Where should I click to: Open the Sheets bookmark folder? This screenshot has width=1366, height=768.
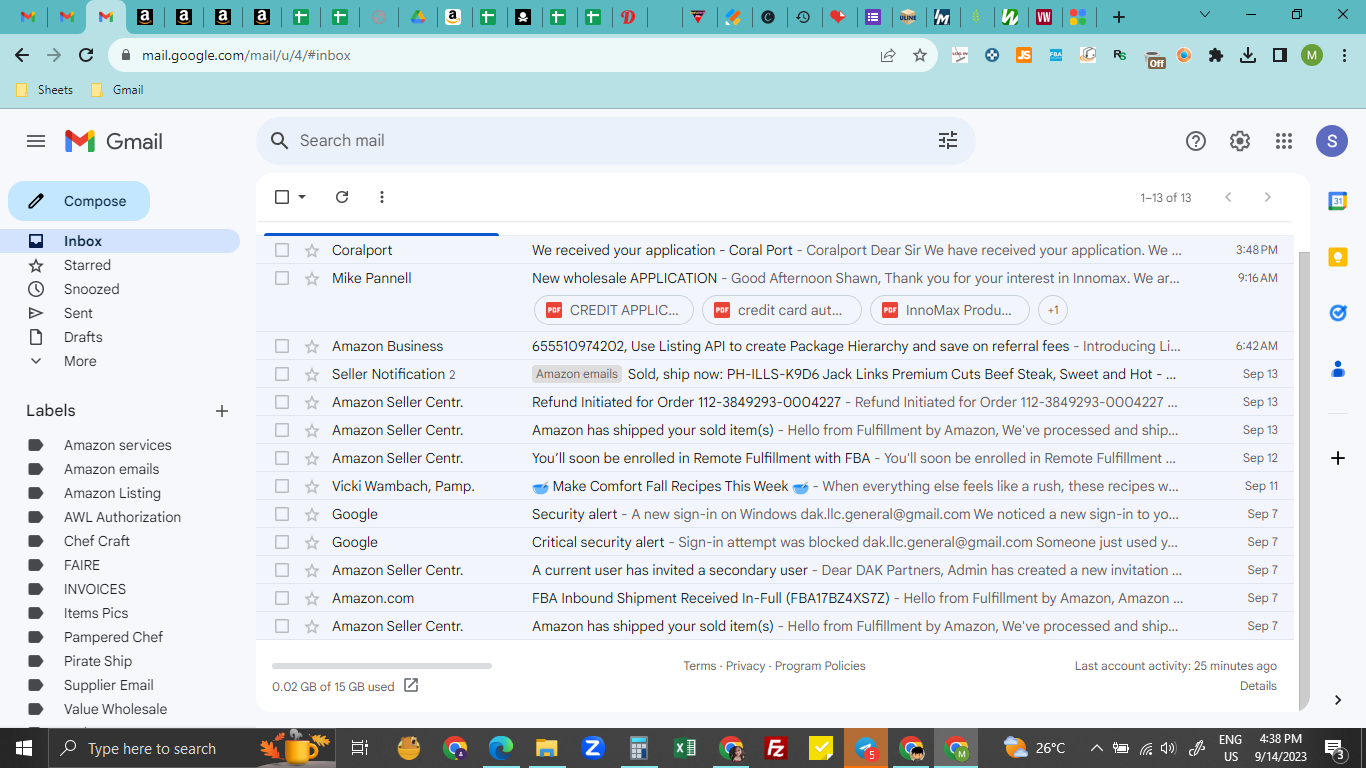pos(45,90)
